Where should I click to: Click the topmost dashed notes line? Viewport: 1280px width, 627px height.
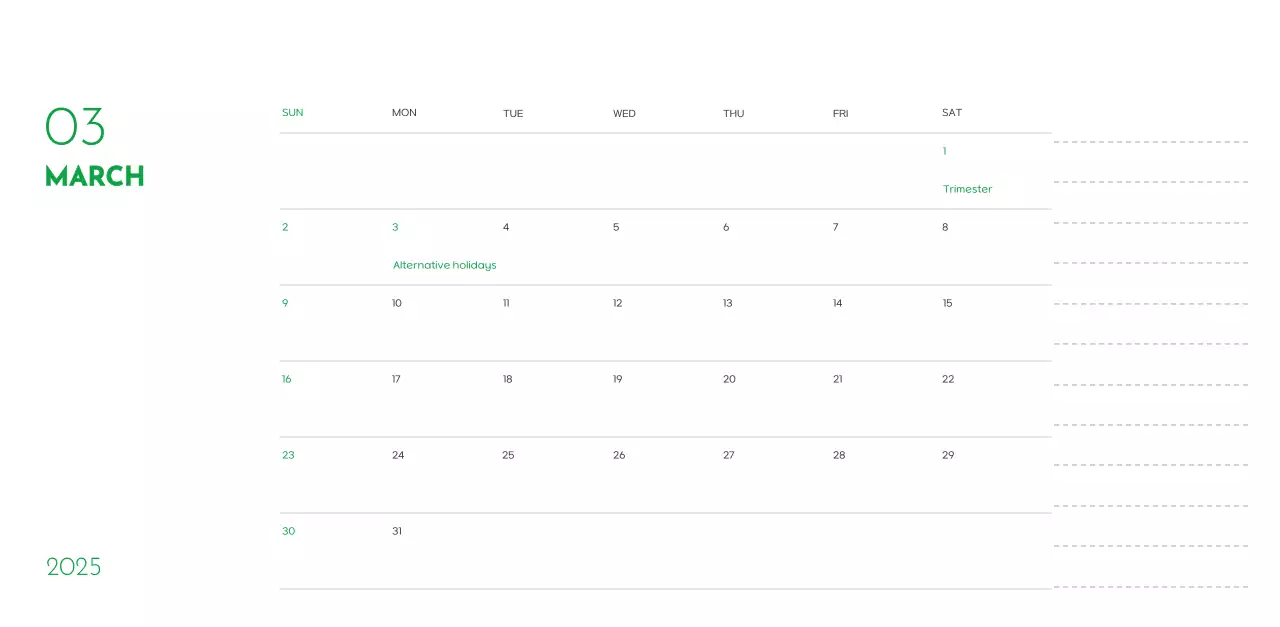pyautogui.click(x=1150, y=142)
